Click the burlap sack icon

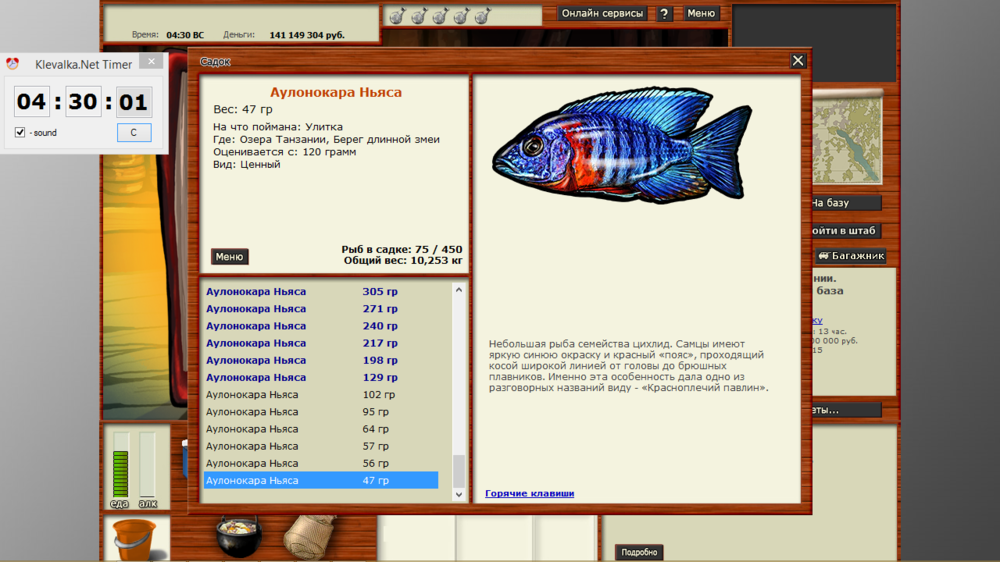(309, 535)
